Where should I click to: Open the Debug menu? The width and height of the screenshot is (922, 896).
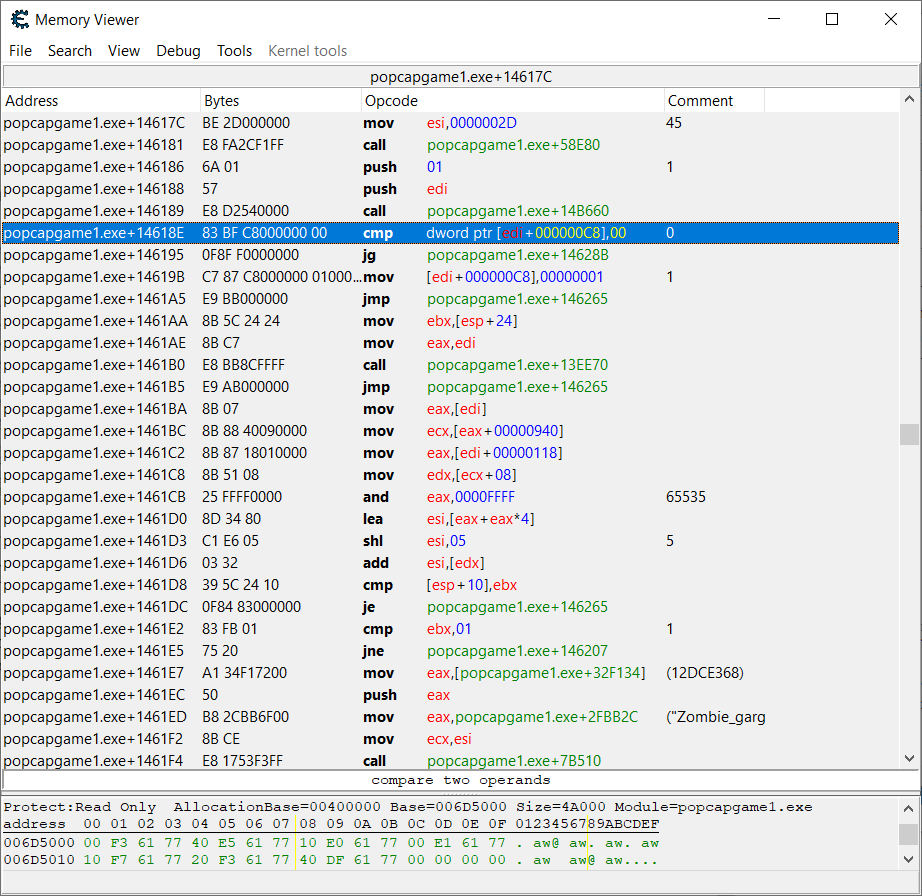point(178,51)
